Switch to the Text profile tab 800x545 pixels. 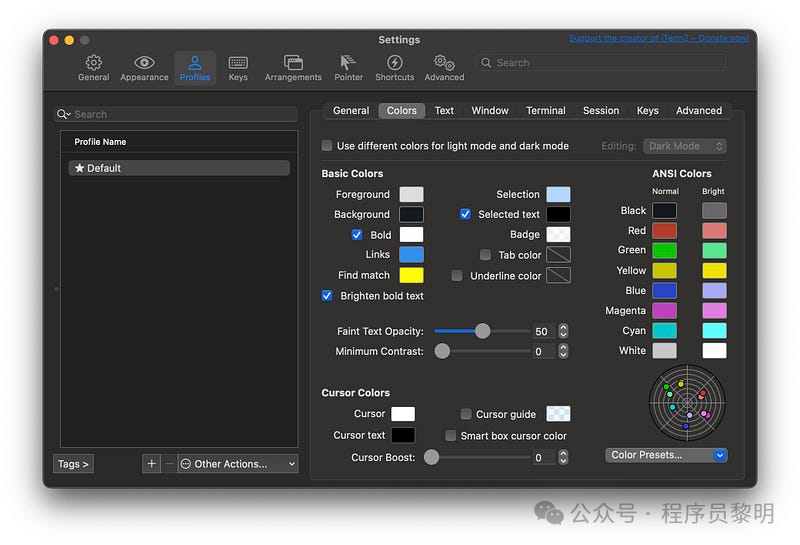tap(444, 111)
